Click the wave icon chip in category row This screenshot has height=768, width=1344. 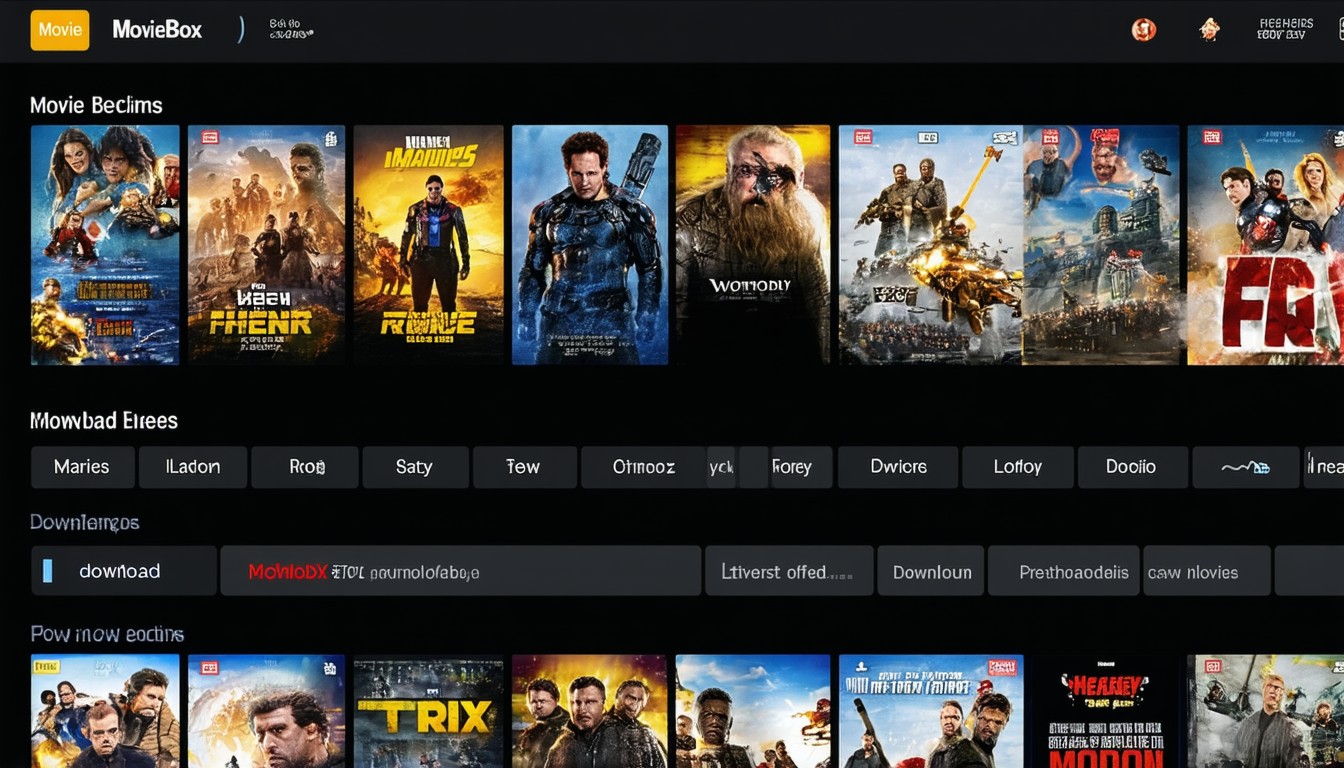click(x=1245, y=467)
